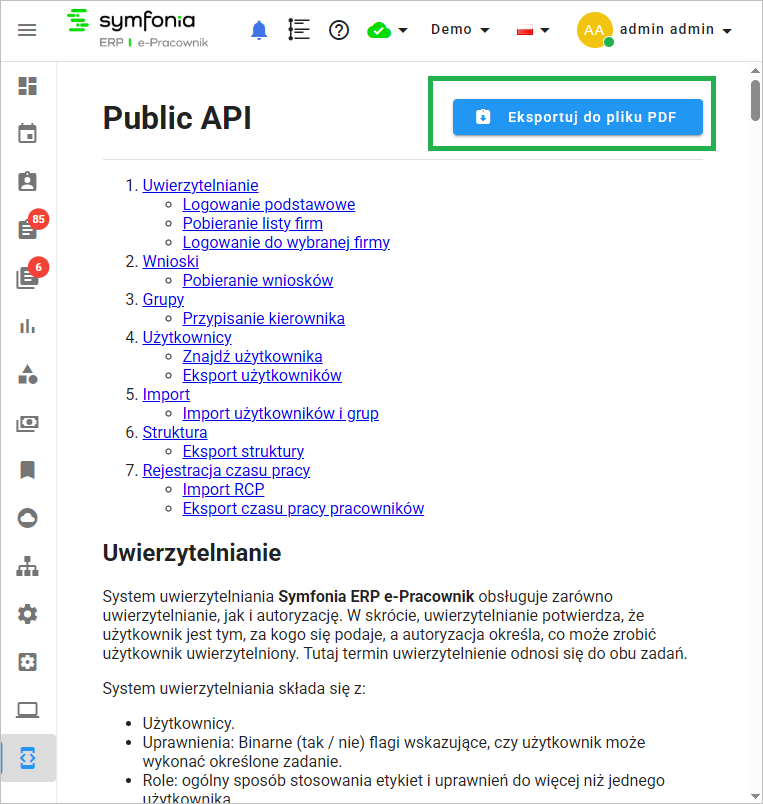Click the Uwierzytelnianie section heading

coord(192,553)
